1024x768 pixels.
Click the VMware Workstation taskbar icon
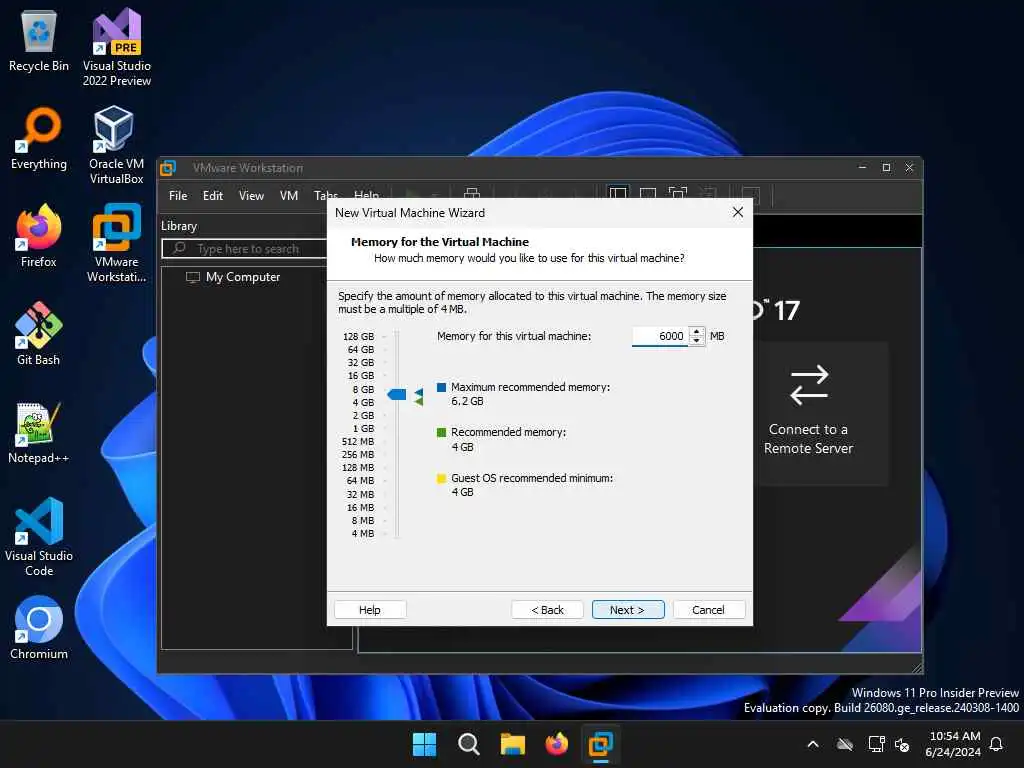pyautogui.click(x=600, y=744)
